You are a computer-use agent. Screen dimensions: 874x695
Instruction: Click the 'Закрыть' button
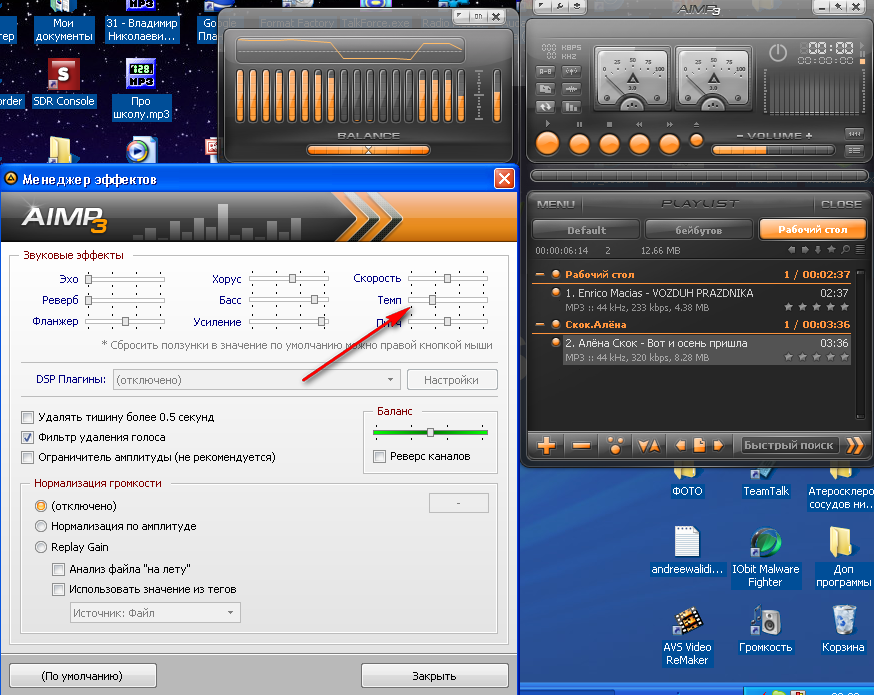434,676
